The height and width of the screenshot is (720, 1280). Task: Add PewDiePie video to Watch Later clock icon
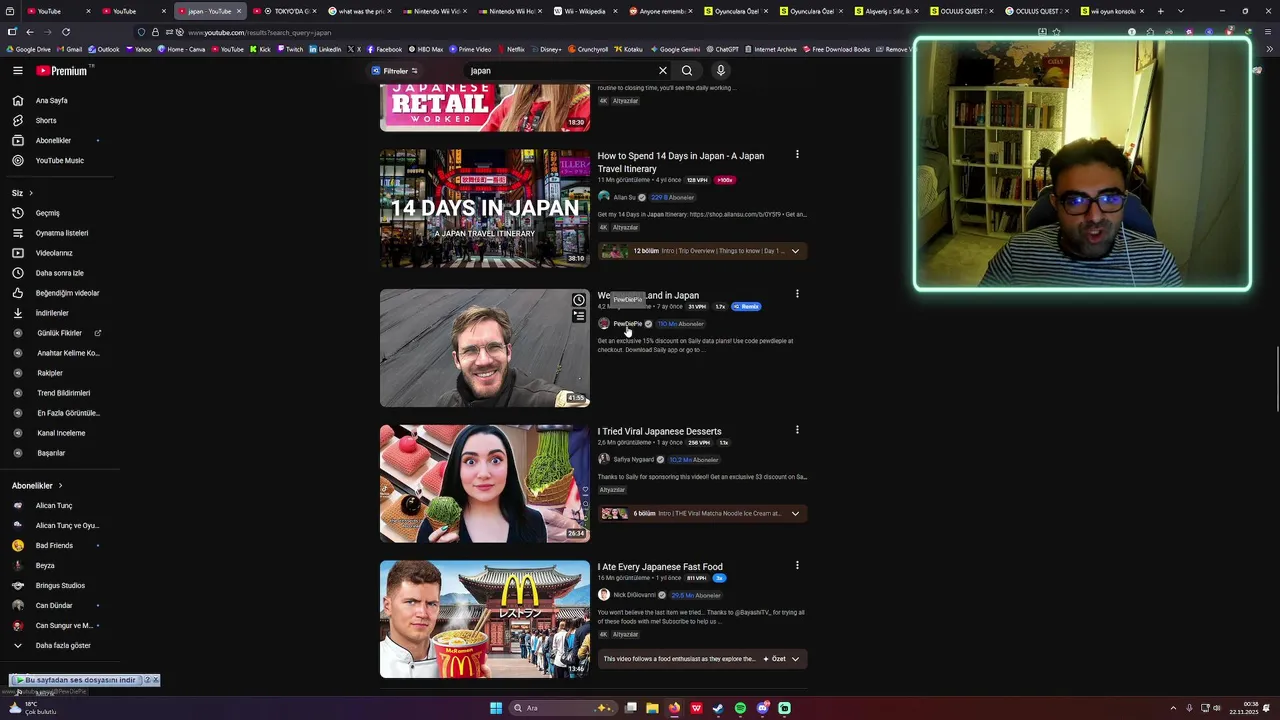tap(578, 300)
